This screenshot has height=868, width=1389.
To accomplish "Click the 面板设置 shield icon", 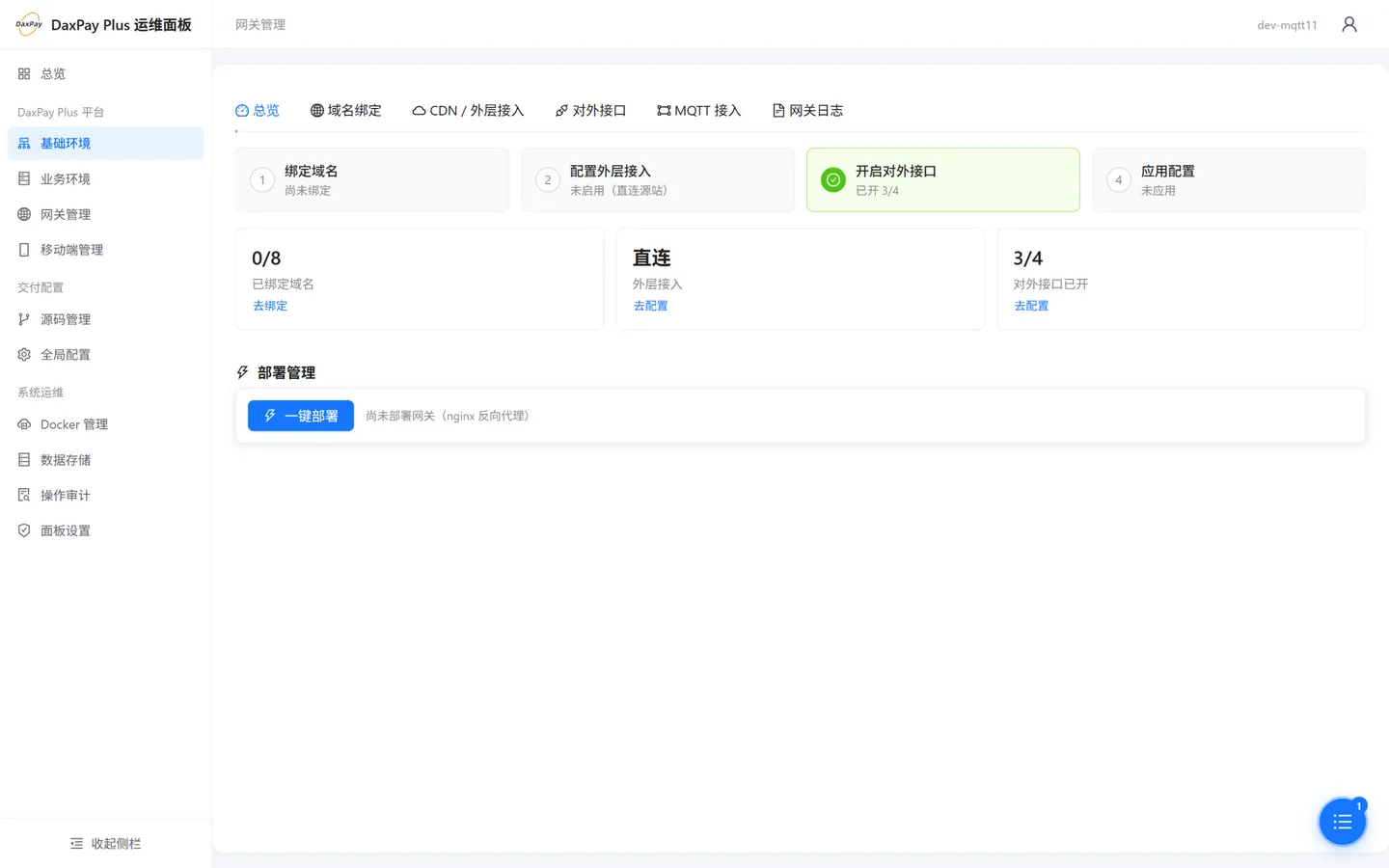I will pyautogui.click(x=24, y=530).
